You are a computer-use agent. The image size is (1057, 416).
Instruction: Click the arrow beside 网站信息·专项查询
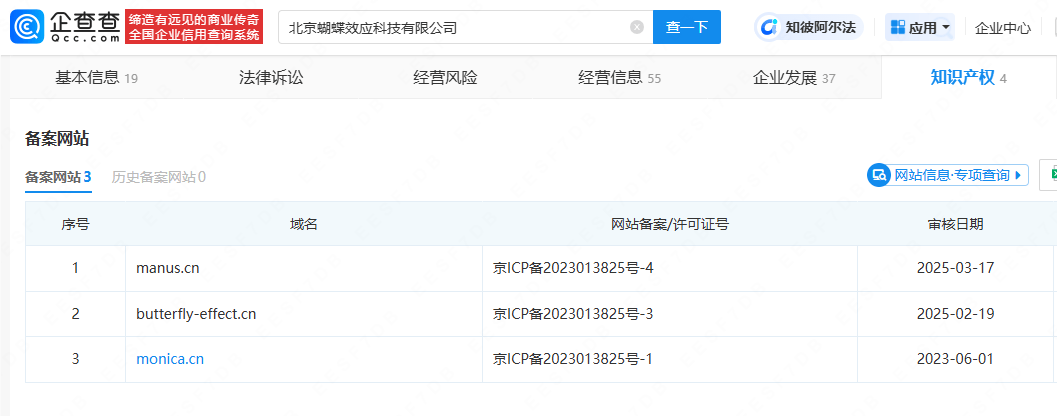(x=1018, y=175)
